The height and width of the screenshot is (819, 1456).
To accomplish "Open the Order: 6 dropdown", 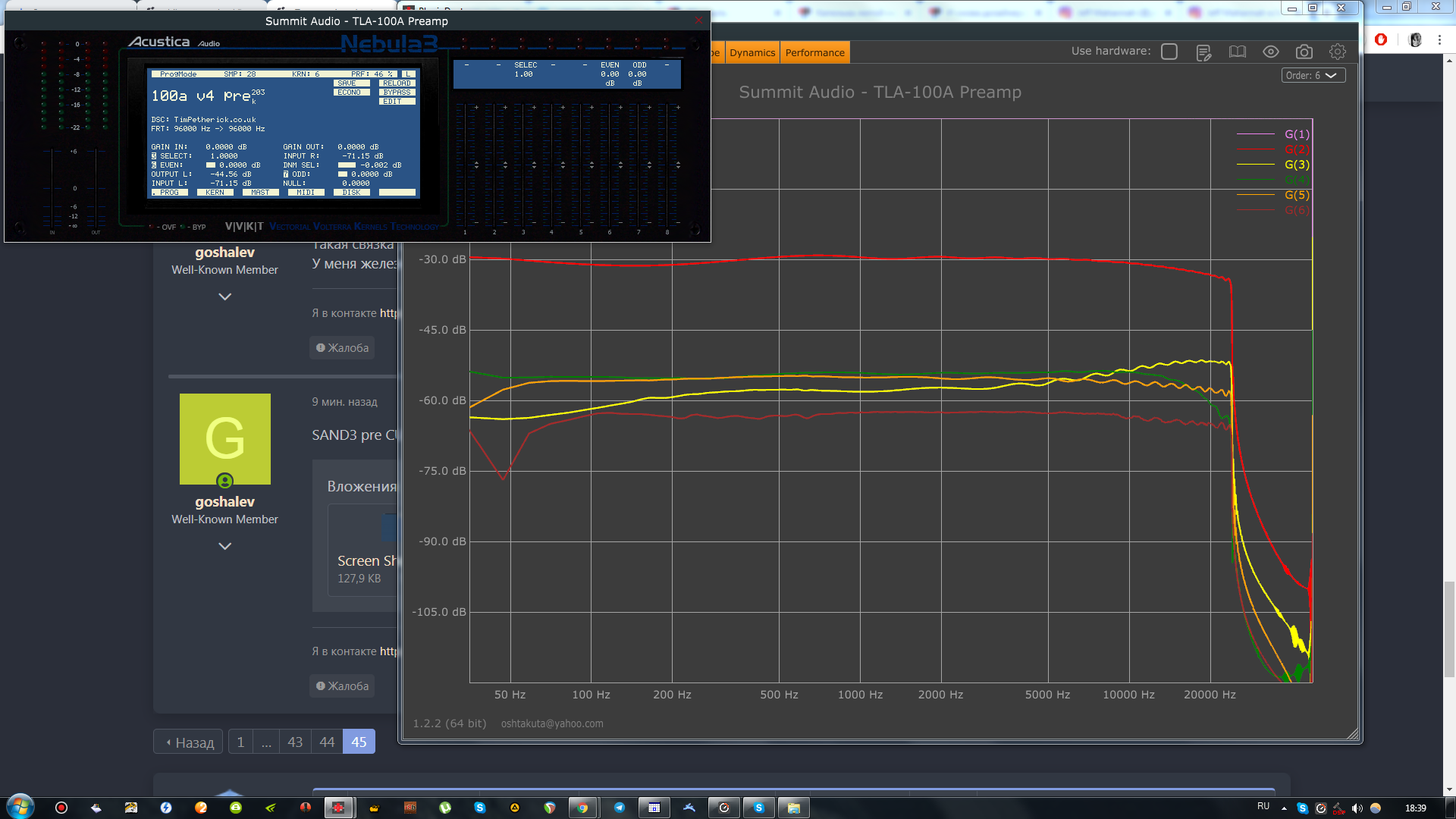I will [1313, 75].
